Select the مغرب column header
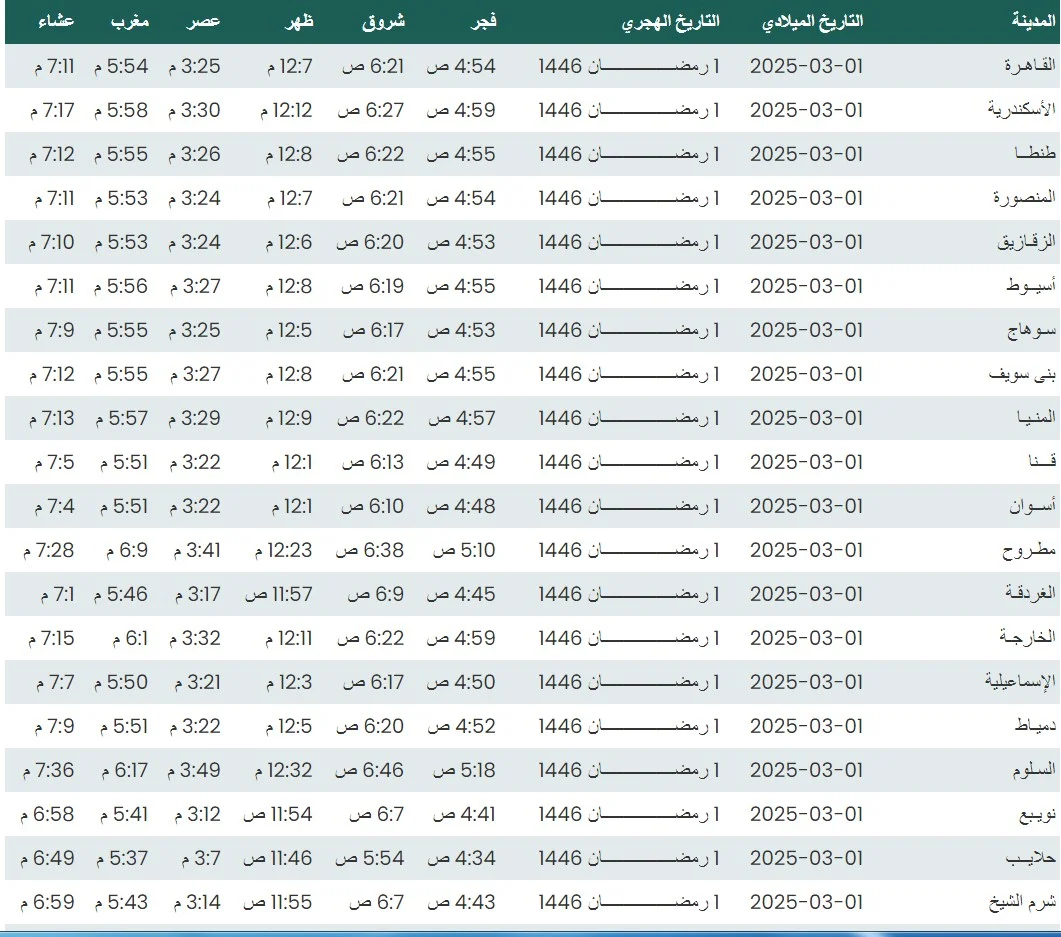1061x937 pixels. tap(129, 21)
